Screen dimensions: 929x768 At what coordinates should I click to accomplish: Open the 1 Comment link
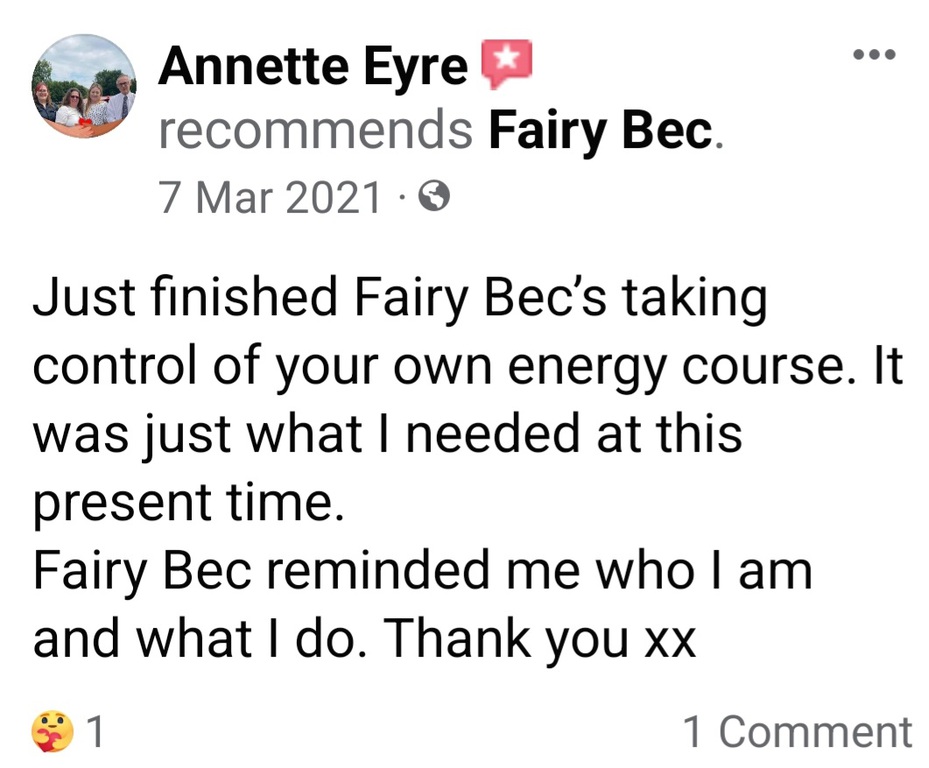click(x=797, y=732)
